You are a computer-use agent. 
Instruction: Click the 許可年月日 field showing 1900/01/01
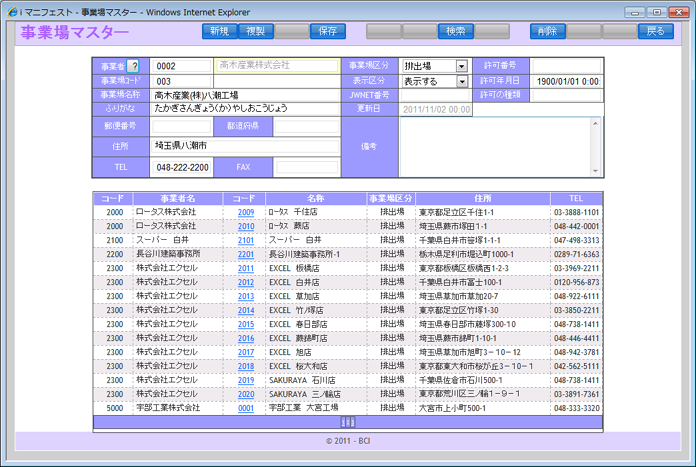click(566, 81)
